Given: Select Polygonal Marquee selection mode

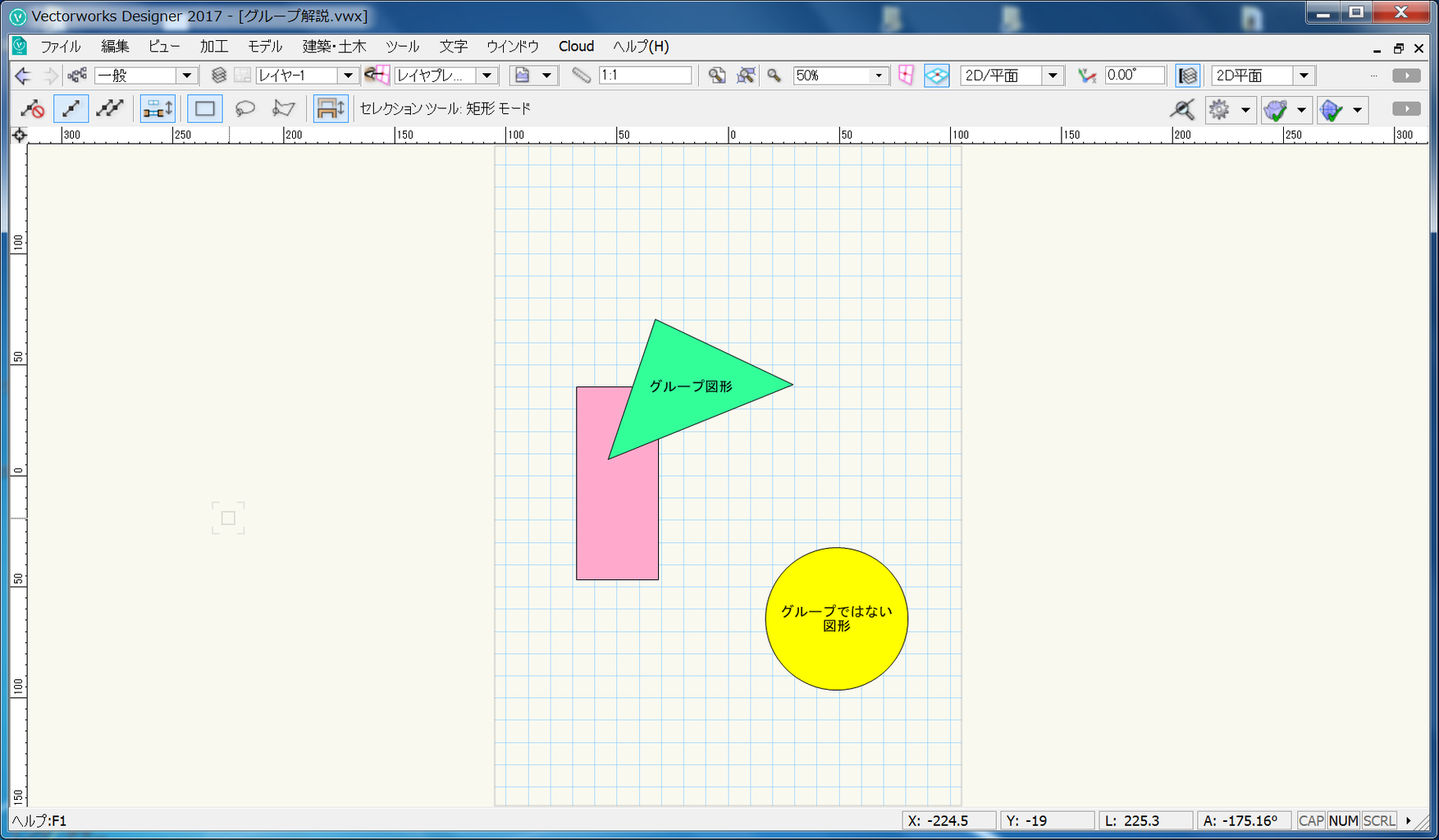Looking at the screenshot, I should tap(283, 108).
